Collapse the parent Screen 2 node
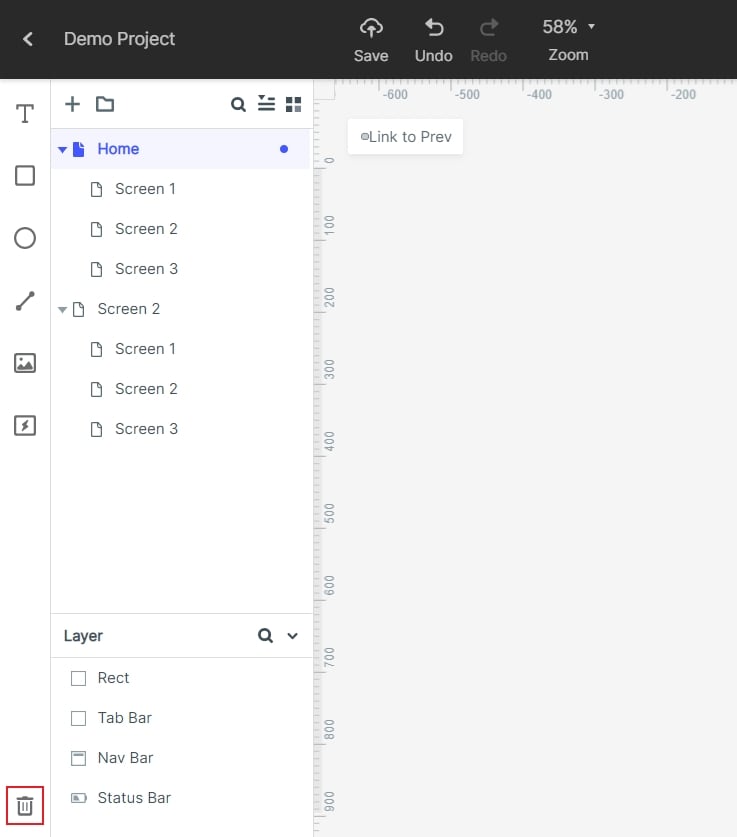 pyautogui.click(x=62, y=310)
